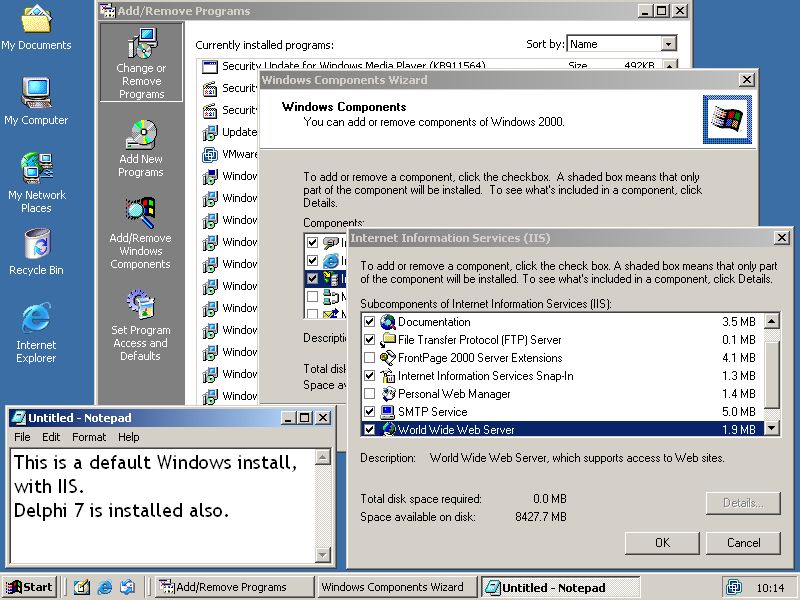The image size is (800, 600).
Task: Click the World Wide Web Server icon
Action: tap(388, 430)
